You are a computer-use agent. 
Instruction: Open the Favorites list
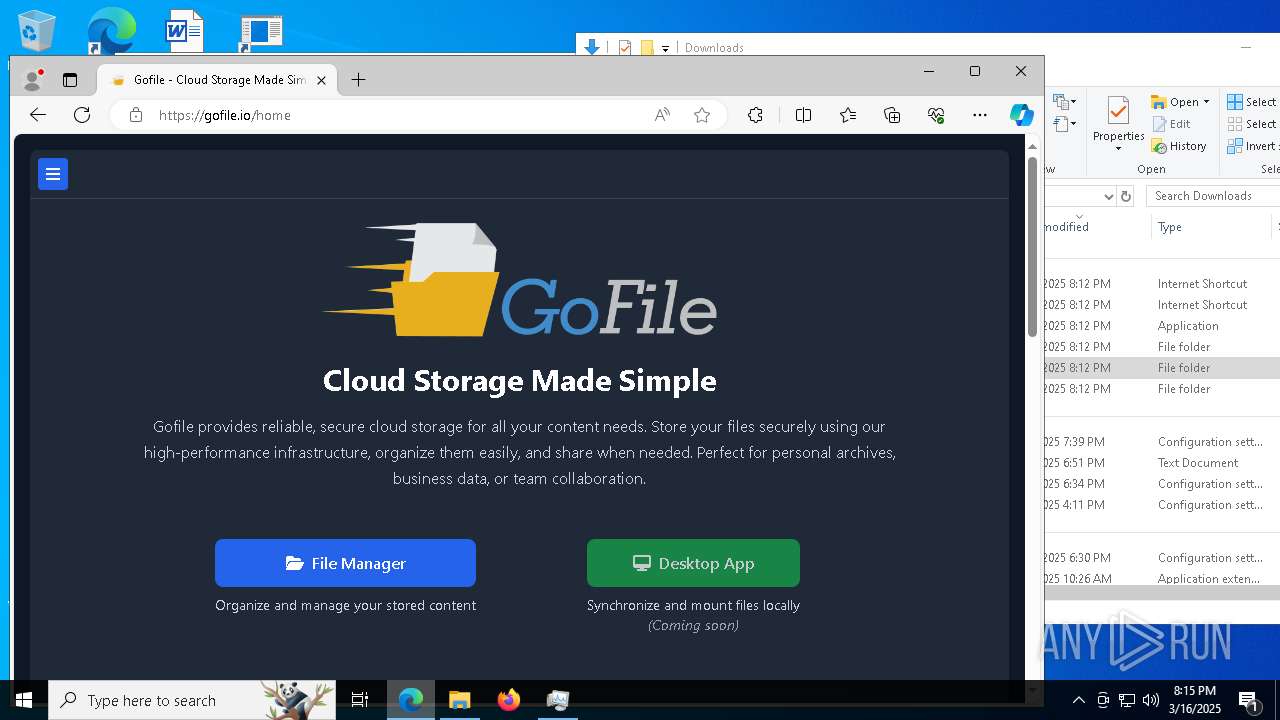click(848, 115)
